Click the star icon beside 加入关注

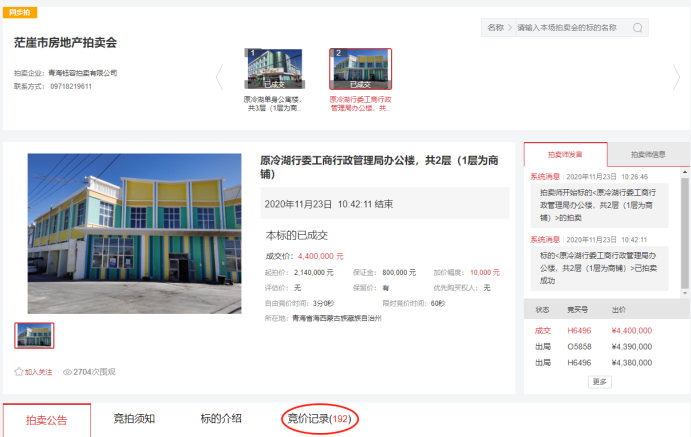click(x=19, y=371)
